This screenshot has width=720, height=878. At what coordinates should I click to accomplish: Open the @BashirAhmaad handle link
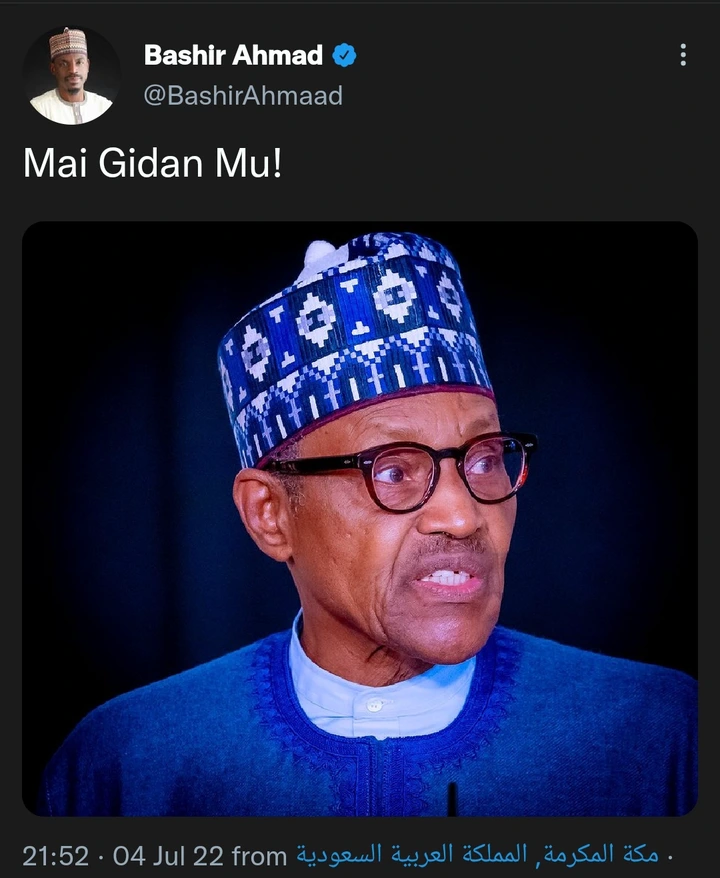[243, 95]
